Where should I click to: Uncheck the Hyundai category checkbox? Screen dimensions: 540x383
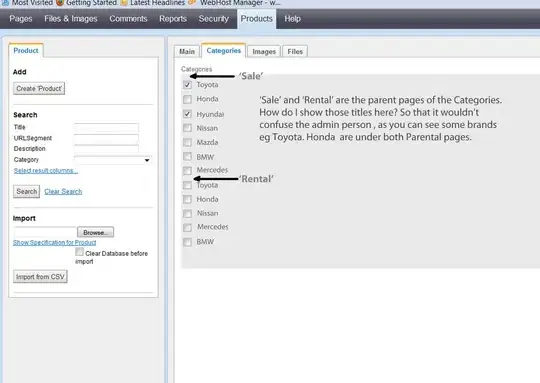[187, 114]
